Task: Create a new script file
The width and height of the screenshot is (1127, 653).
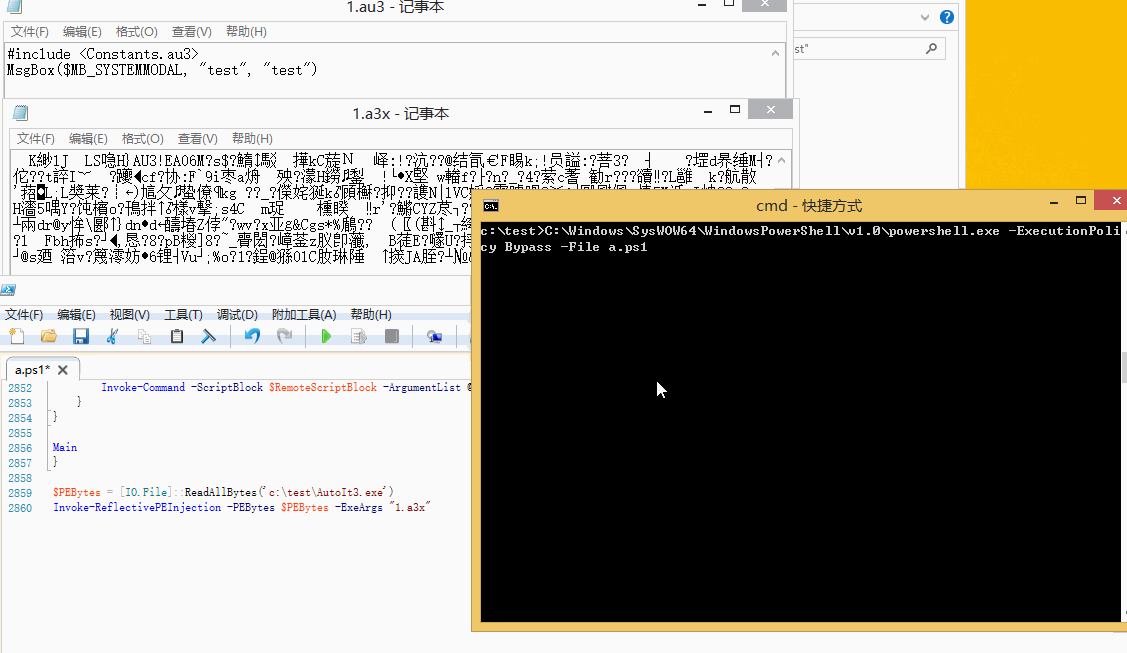Action: click(x=17, y=336)
